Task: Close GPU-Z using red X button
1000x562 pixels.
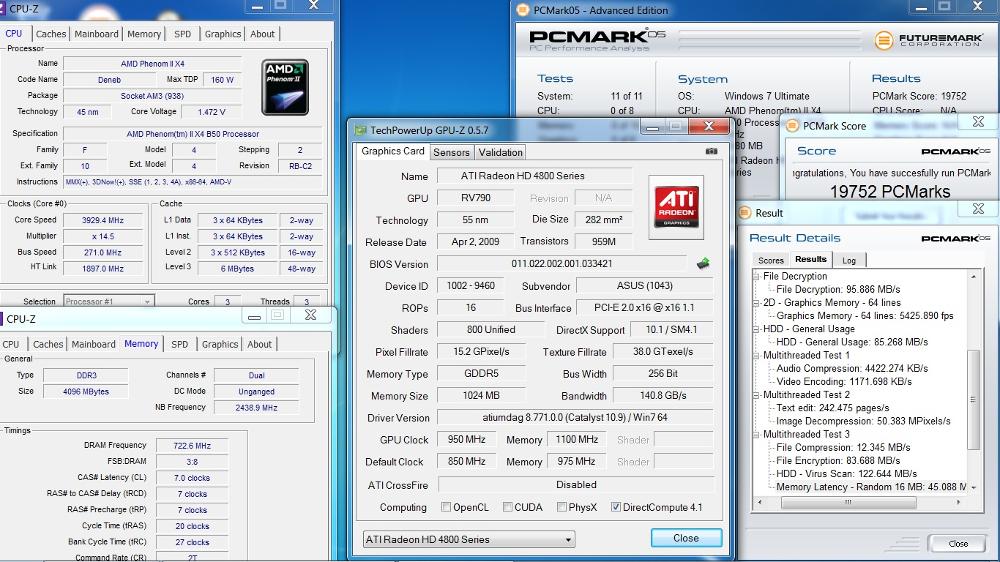Action: click(x=708, y=126)
